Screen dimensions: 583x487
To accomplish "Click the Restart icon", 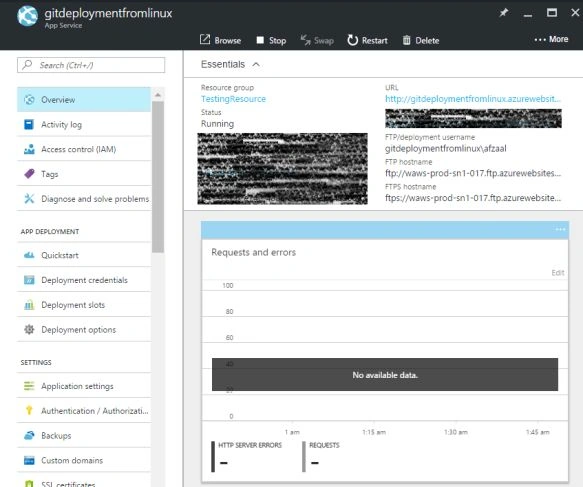I will (352, 40).
